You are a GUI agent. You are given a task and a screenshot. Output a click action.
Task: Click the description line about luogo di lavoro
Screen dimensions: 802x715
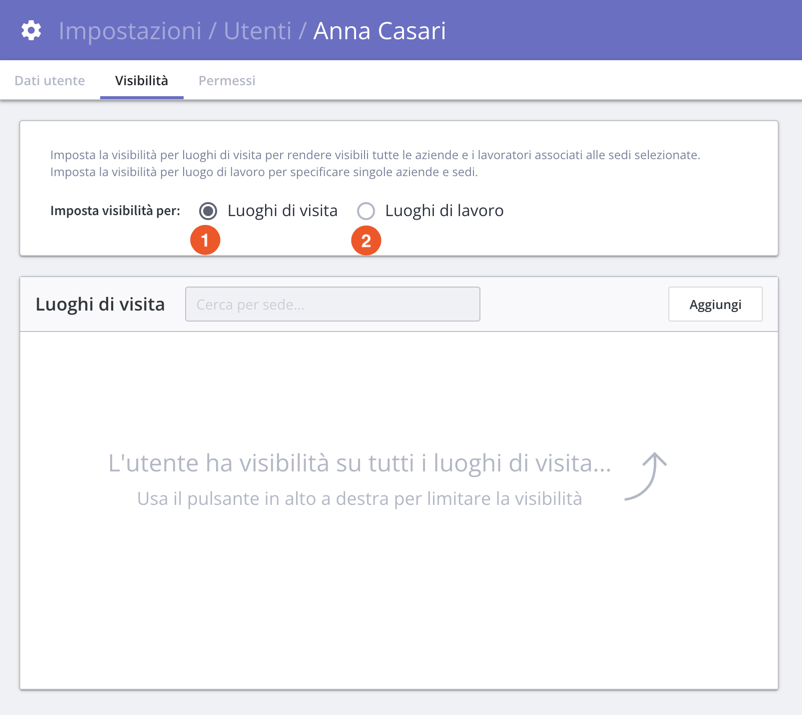(264, 172)
